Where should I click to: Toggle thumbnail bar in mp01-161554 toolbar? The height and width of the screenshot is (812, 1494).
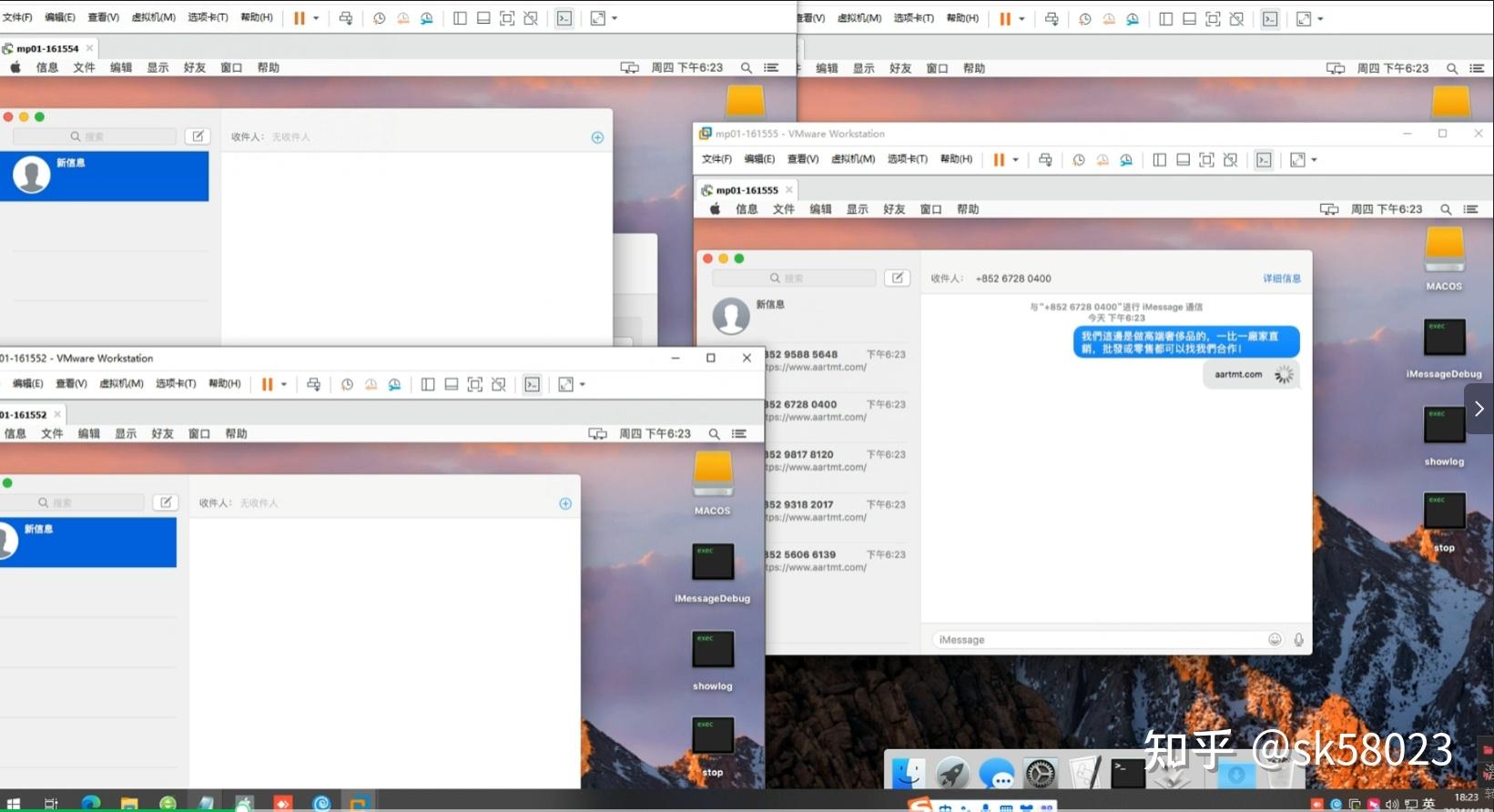point(483,18)
